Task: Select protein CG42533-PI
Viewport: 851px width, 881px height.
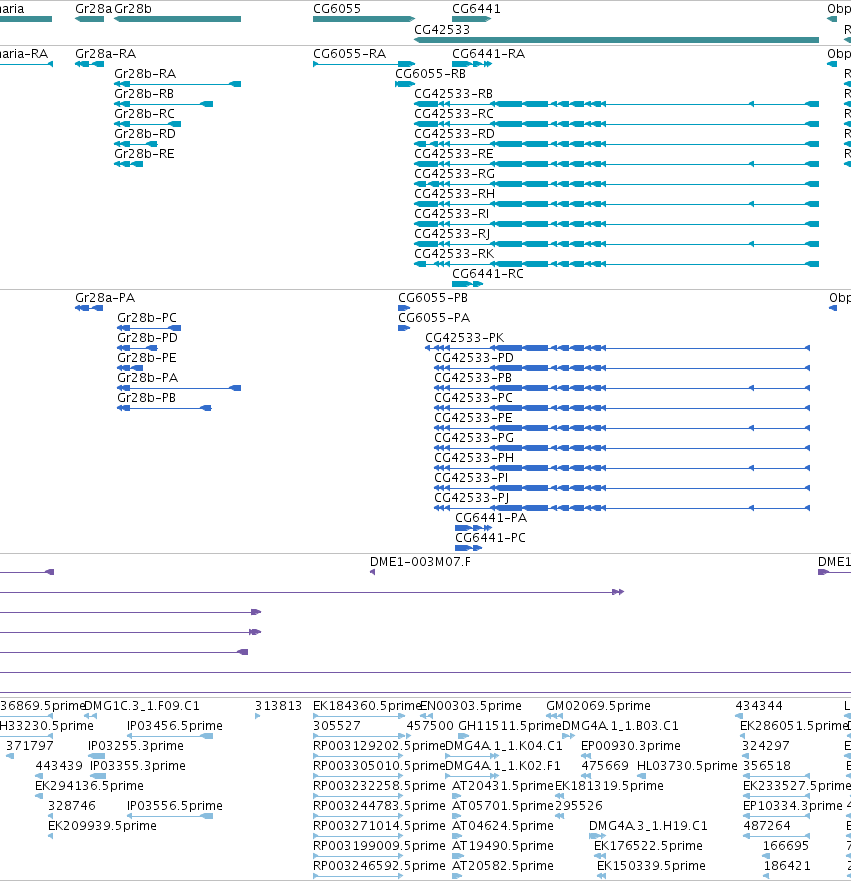Action: [622, 488]
